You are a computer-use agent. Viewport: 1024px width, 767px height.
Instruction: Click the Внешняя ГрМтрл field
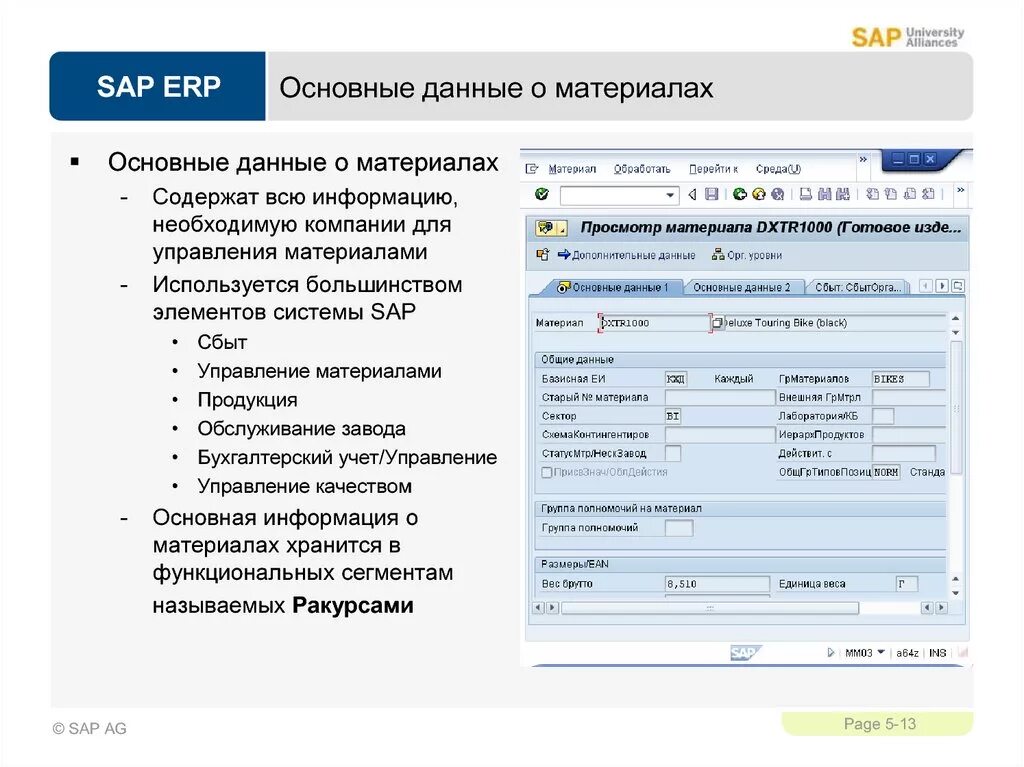909,397
